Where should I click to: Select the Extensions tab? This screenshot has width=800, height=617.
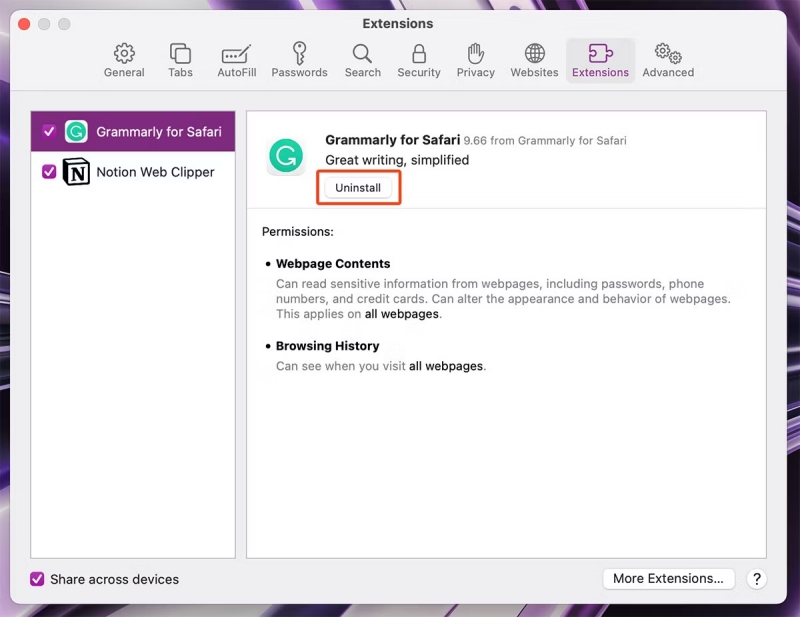[x=601, y=61]
